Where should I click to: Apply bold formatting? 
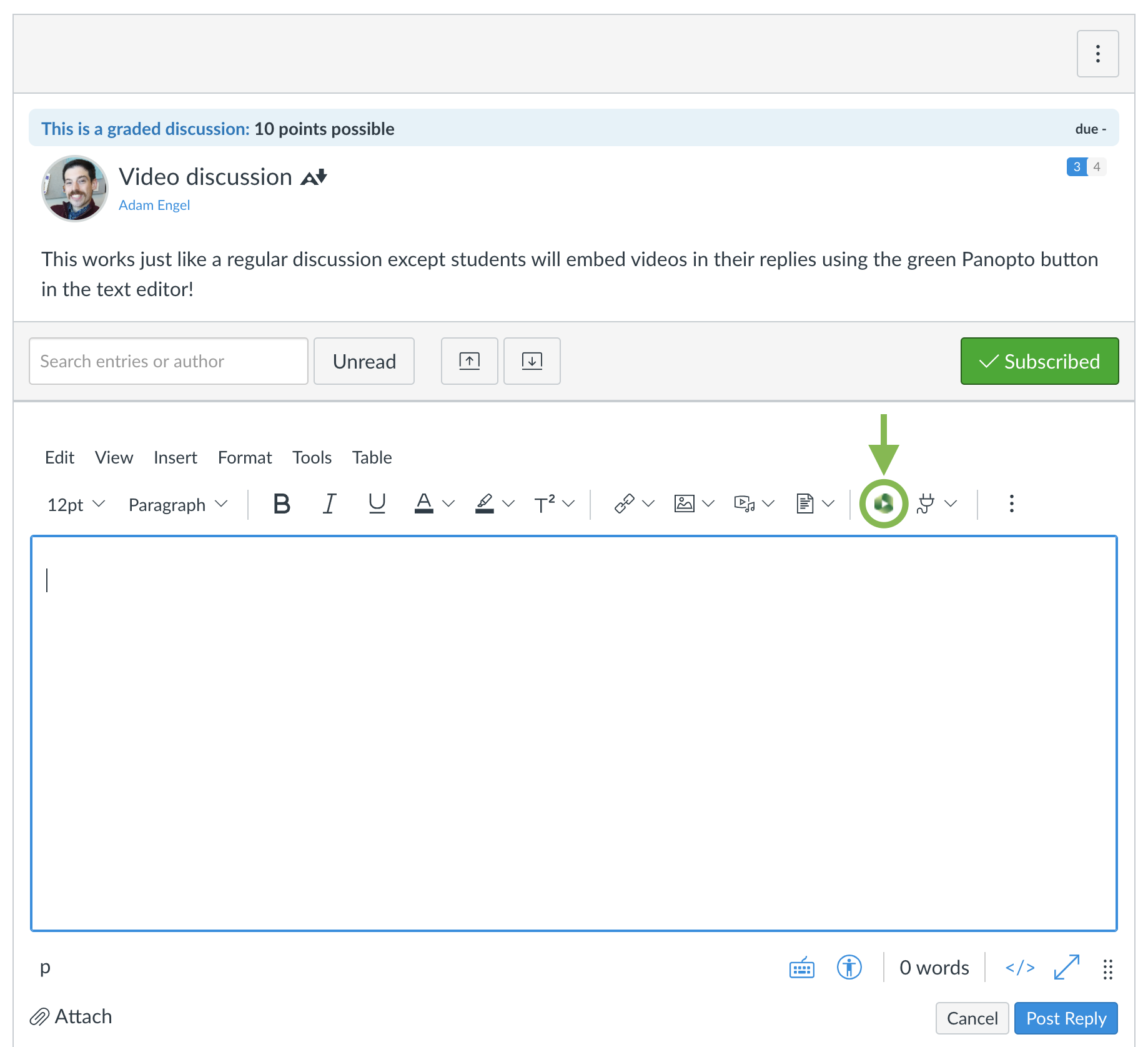tap(282, 504)
